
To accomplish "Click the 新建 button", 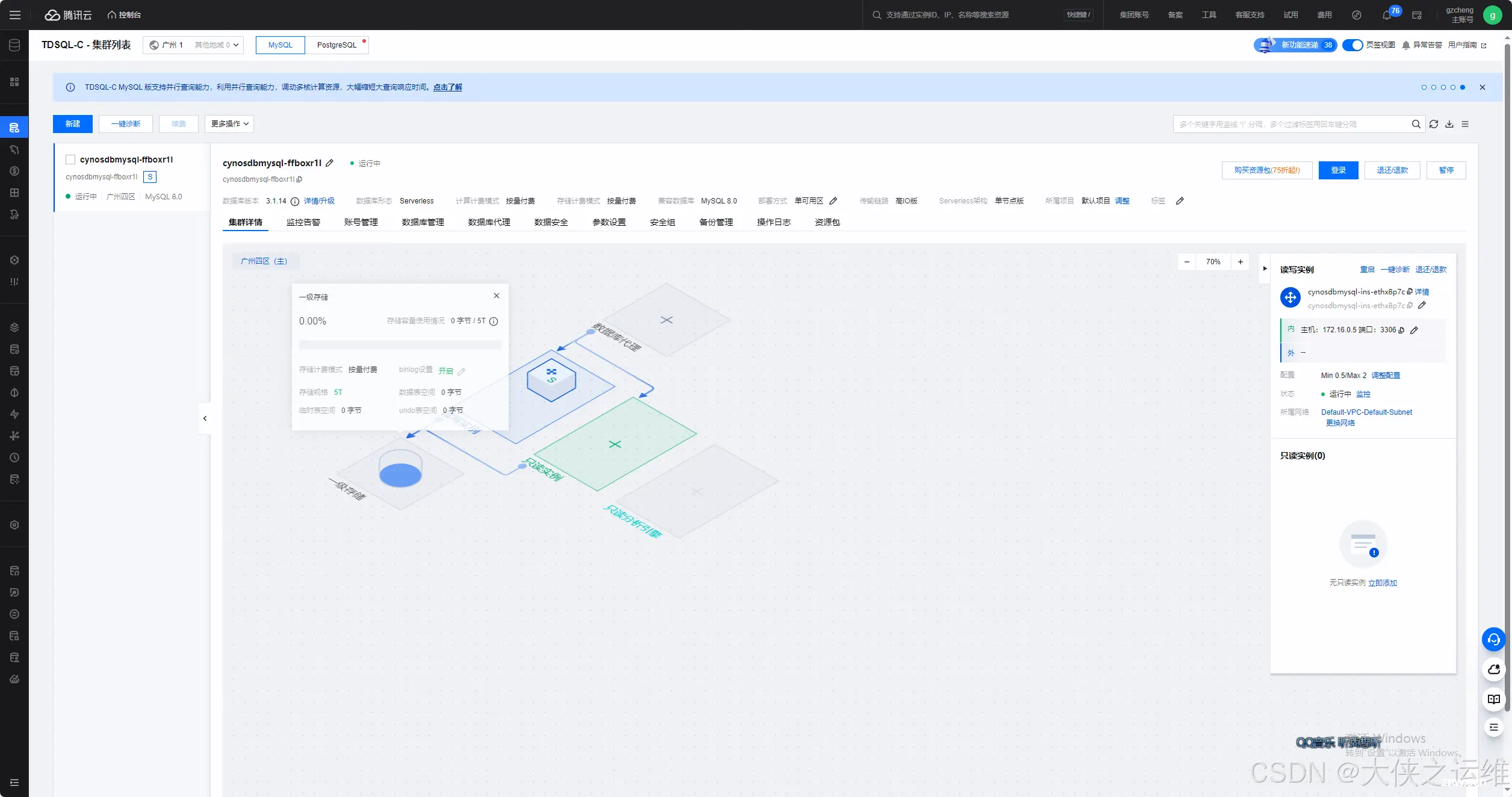I will point(73,124).
